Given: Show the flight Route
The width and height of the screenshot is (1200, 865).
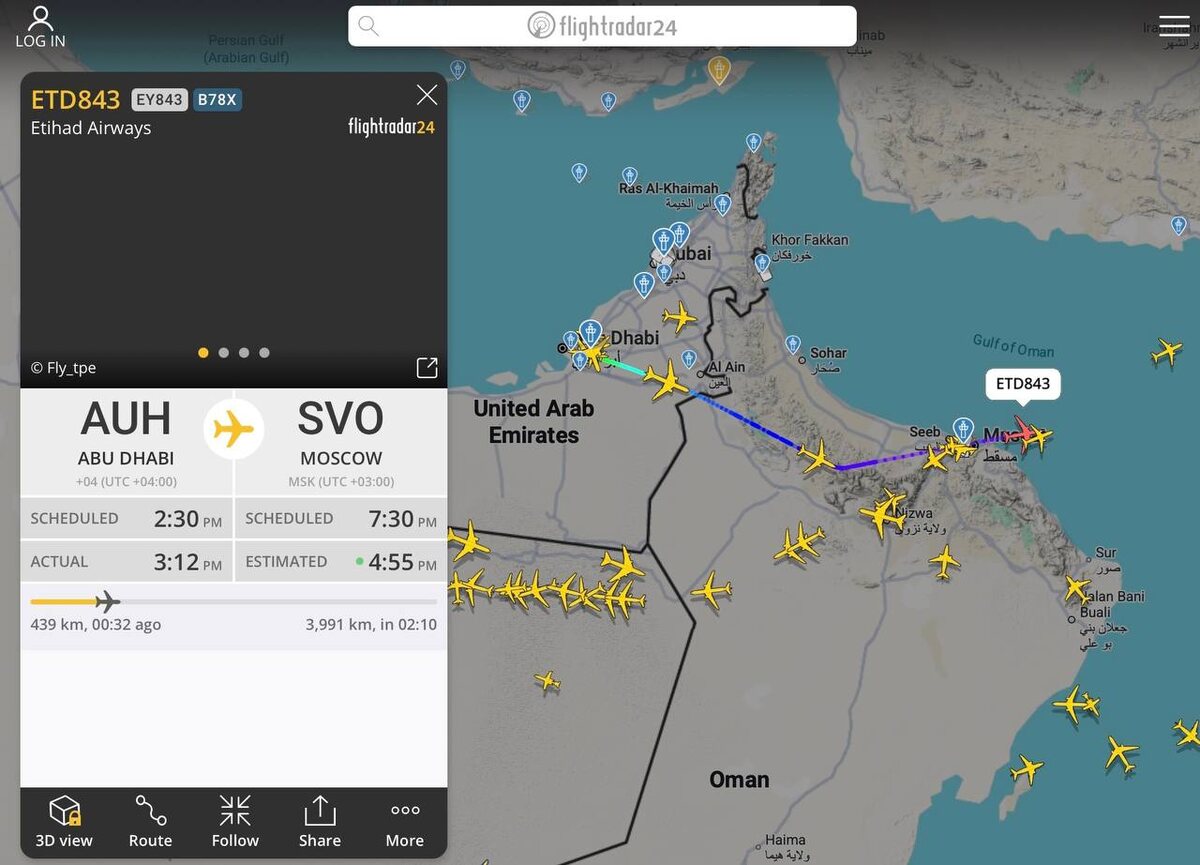Looking at the screenshot, I should coord(150,822).
